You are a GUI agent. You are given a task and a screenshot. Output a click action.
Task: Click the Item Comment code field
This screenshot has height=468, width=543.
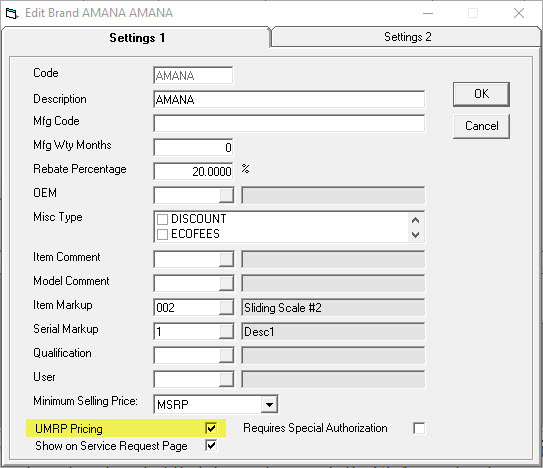(x=186, y=259)
